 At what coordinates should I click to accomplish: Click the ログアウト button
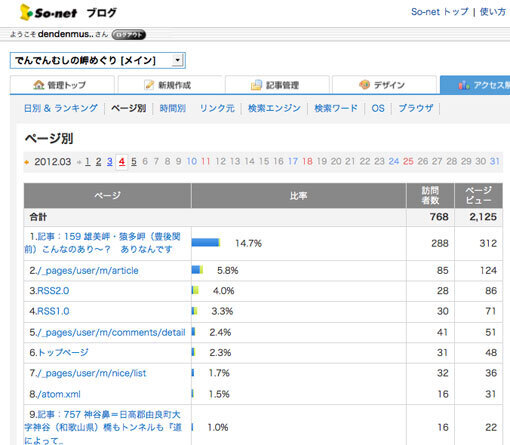pos(129,35)
